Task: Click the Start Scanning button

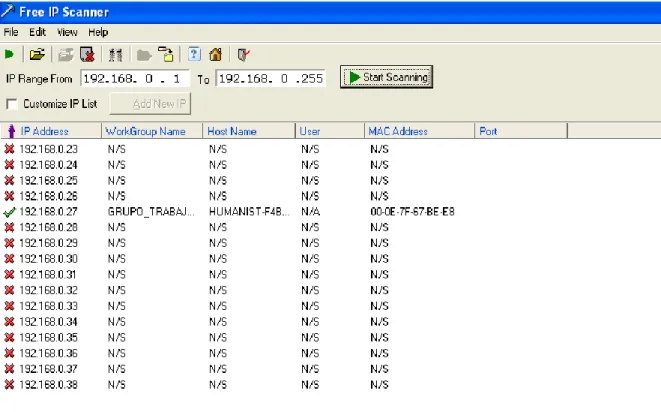Action: [386, 77]
